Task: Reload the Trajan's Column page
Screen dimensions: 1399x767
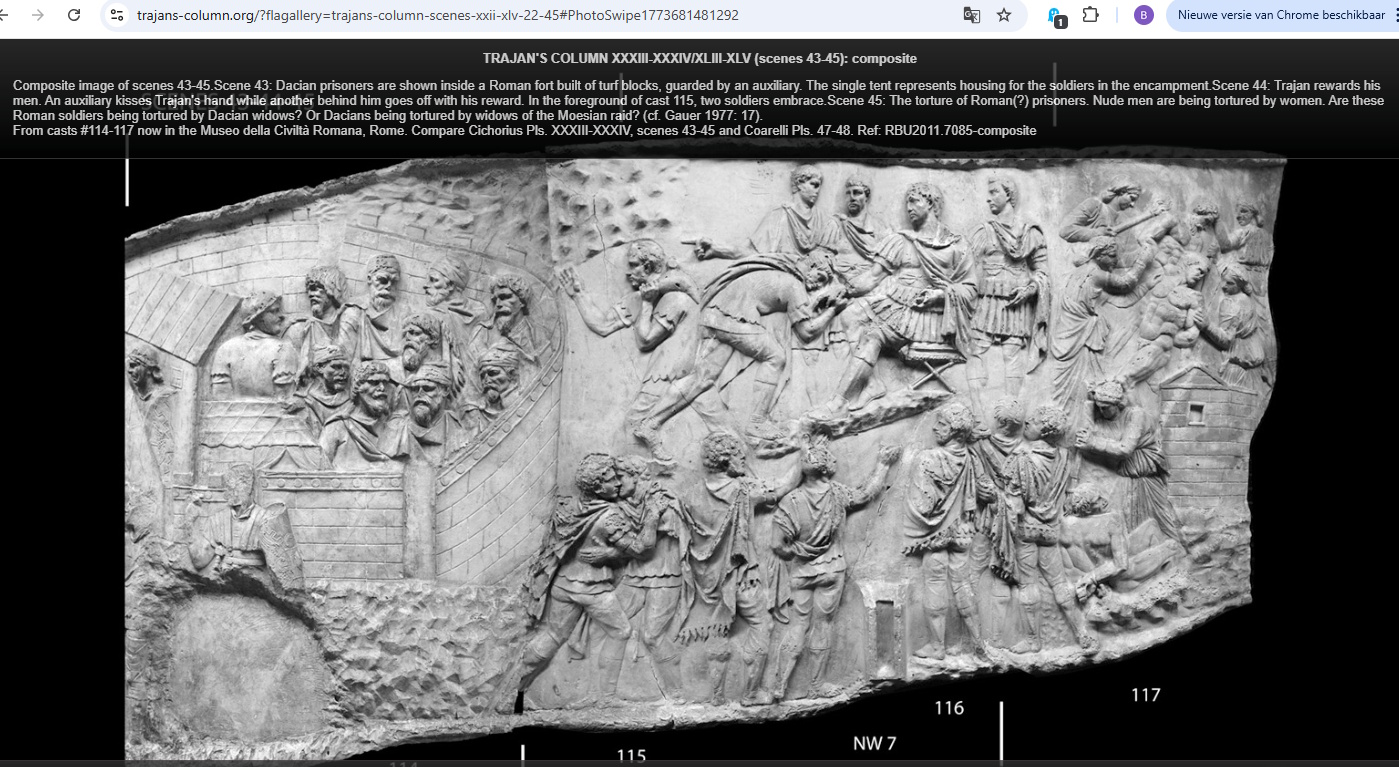Action: click(x=74, y=15)
